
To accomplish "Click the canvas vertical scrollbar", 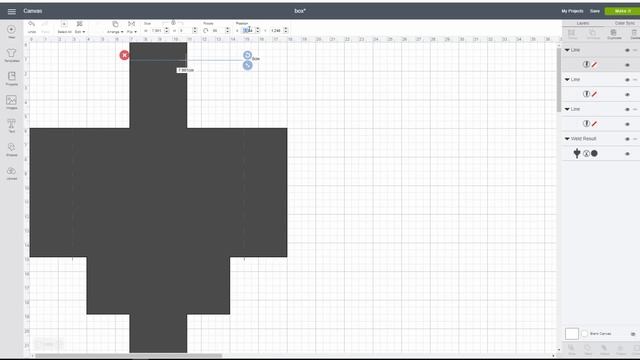I will (559, 80).
